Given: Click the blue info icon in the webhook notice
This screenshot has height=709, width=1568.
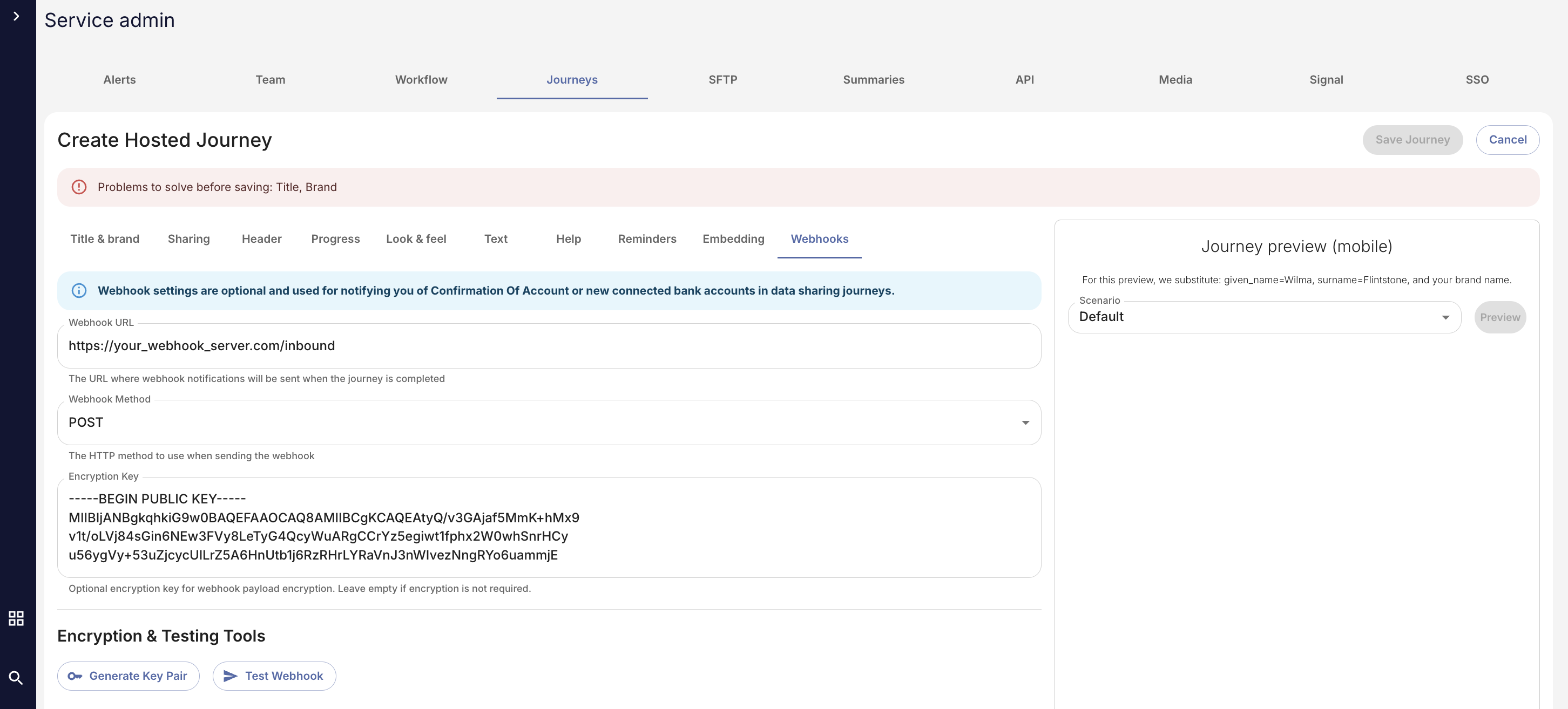Looking at the screenshot, I should pos(79,291).
